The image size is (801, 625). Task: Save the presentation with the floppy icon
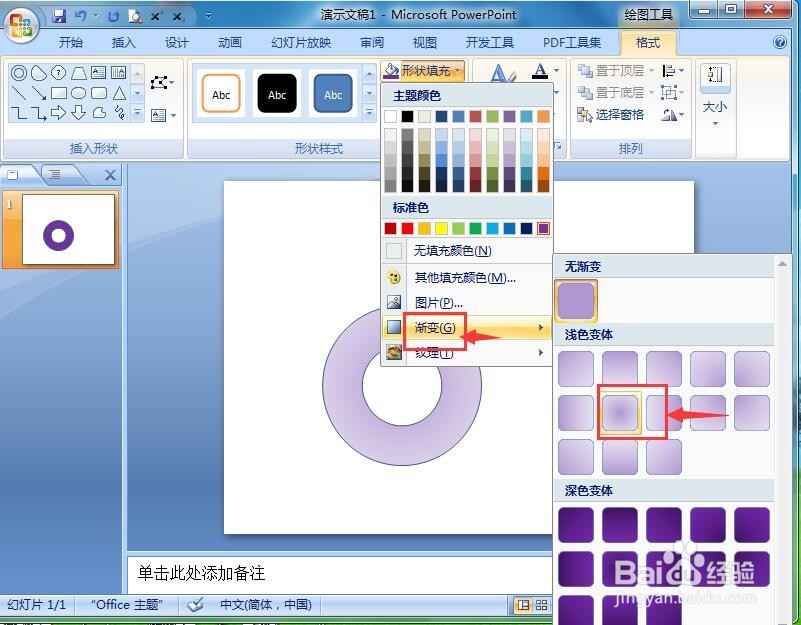pyautogui.click(x=59, y=16)
